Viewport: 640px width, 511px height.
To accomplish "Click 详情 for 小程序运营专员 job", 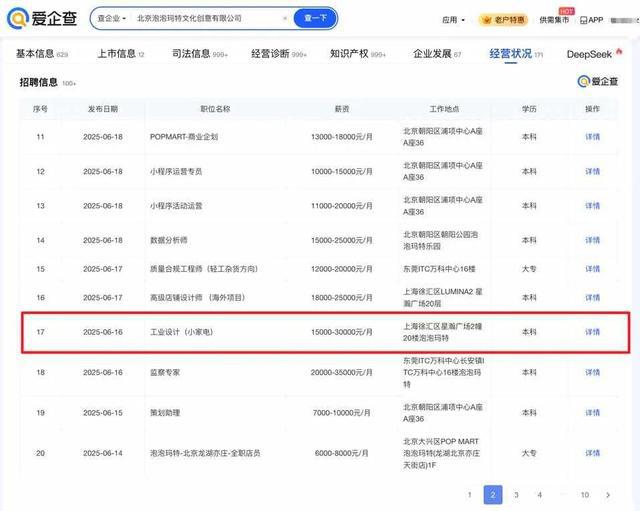I will (592, 171).
